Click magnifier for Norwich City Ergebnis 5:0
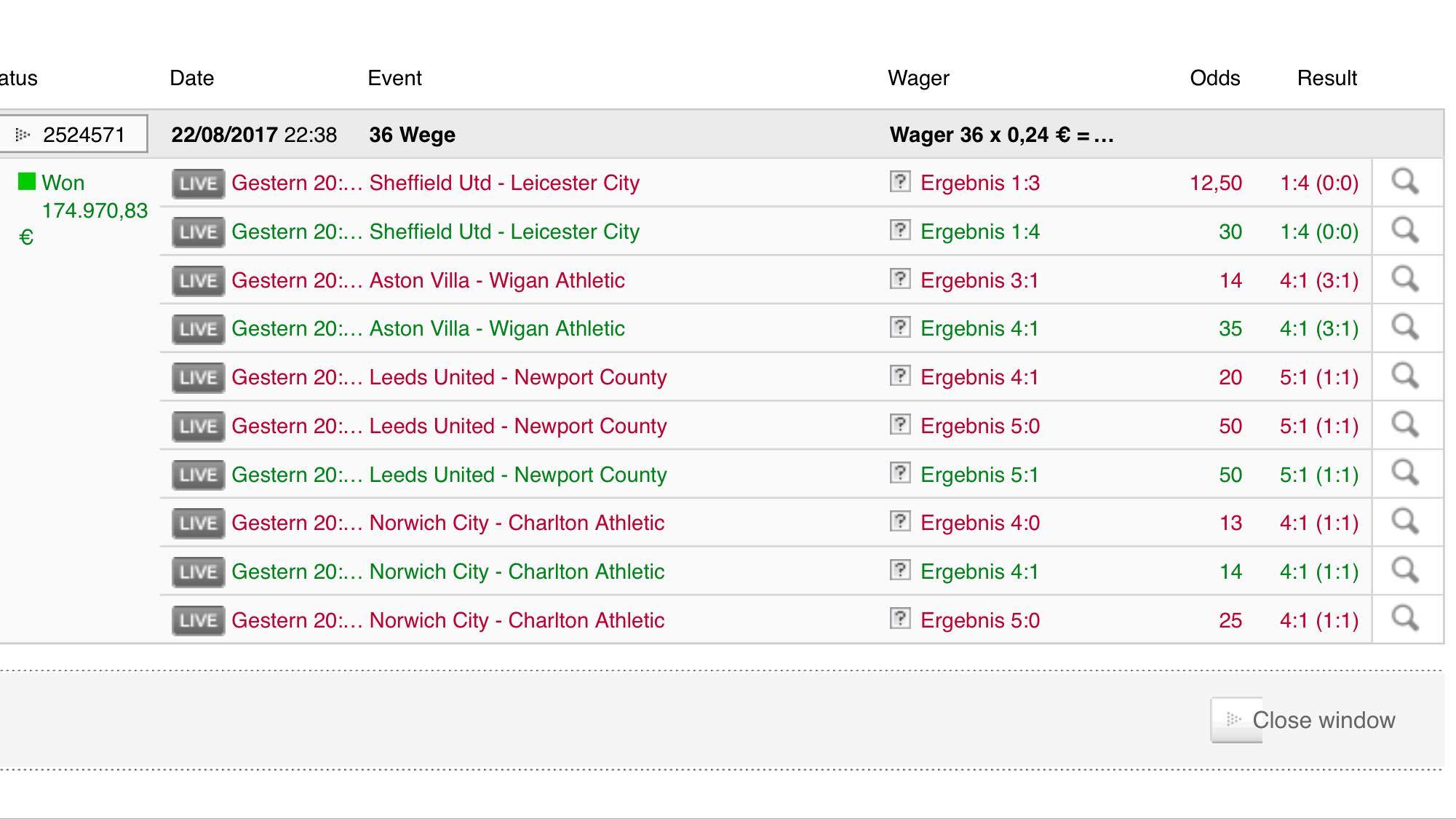1456x819 pixels. tap(1405, 620)
